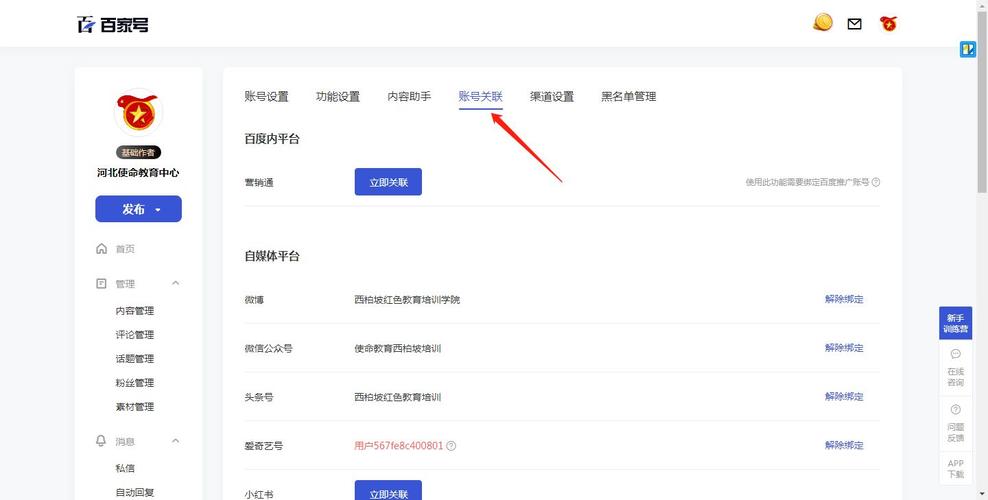Click the 基础作者 badge
988x500 pixels.
[x=139, y=152]
